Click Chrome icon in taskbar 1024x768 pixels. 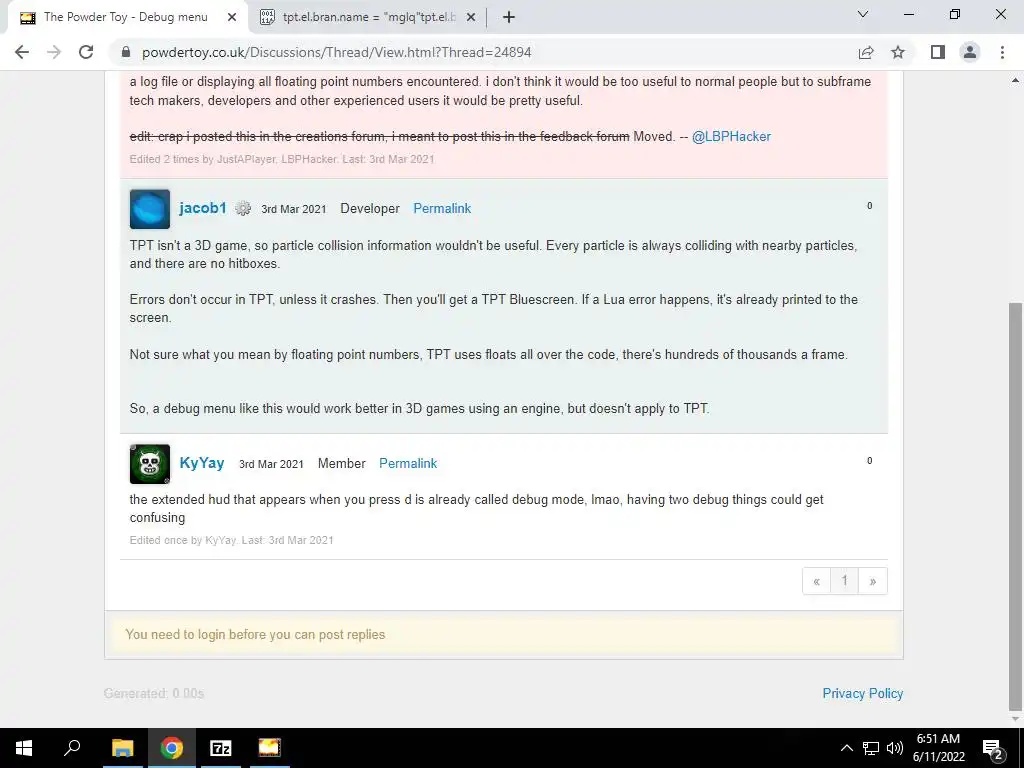click(172, 748)
